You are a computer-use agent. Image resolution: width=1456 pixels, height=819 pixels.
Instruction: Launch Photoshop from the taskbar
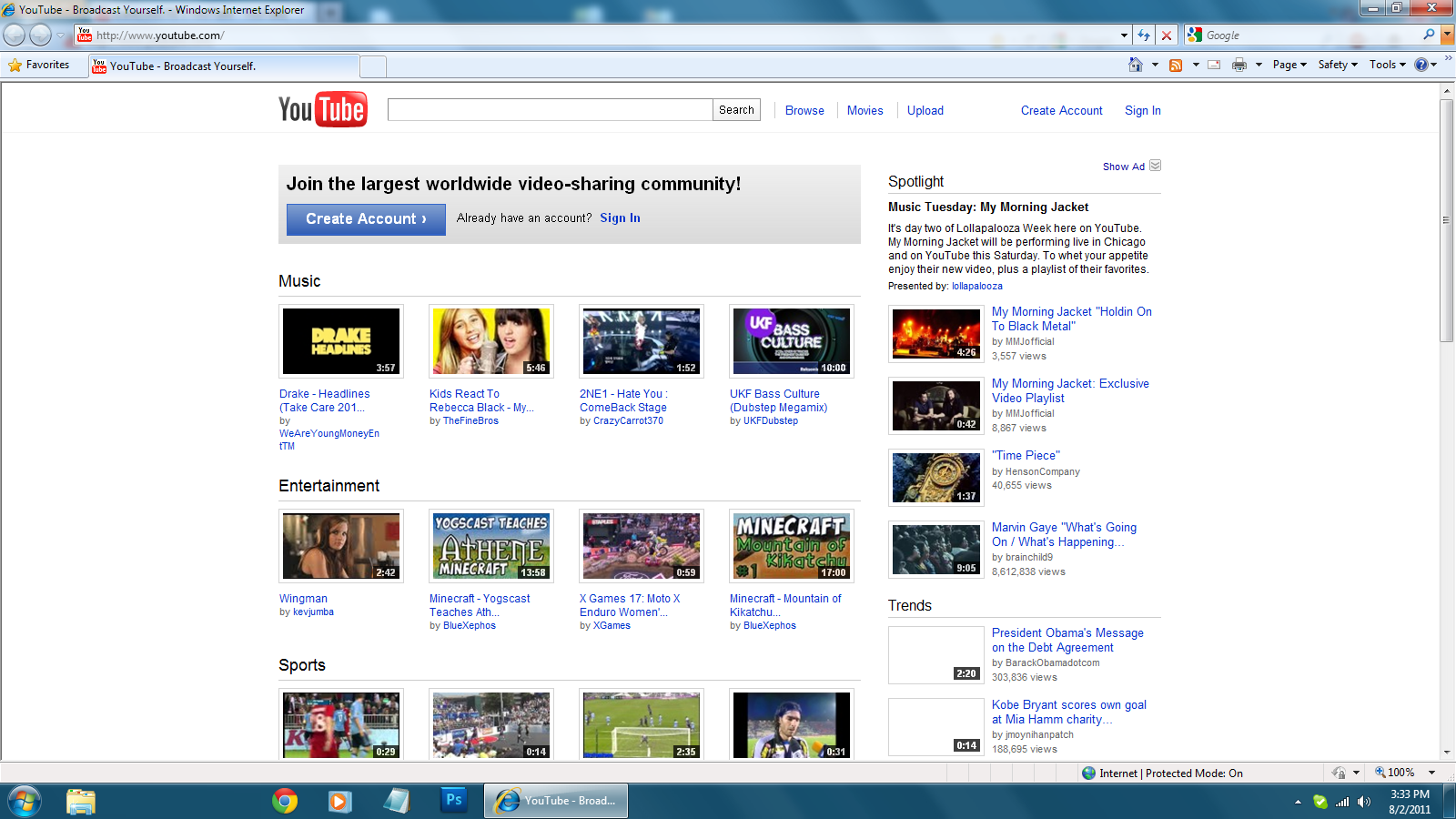point(453,801)
